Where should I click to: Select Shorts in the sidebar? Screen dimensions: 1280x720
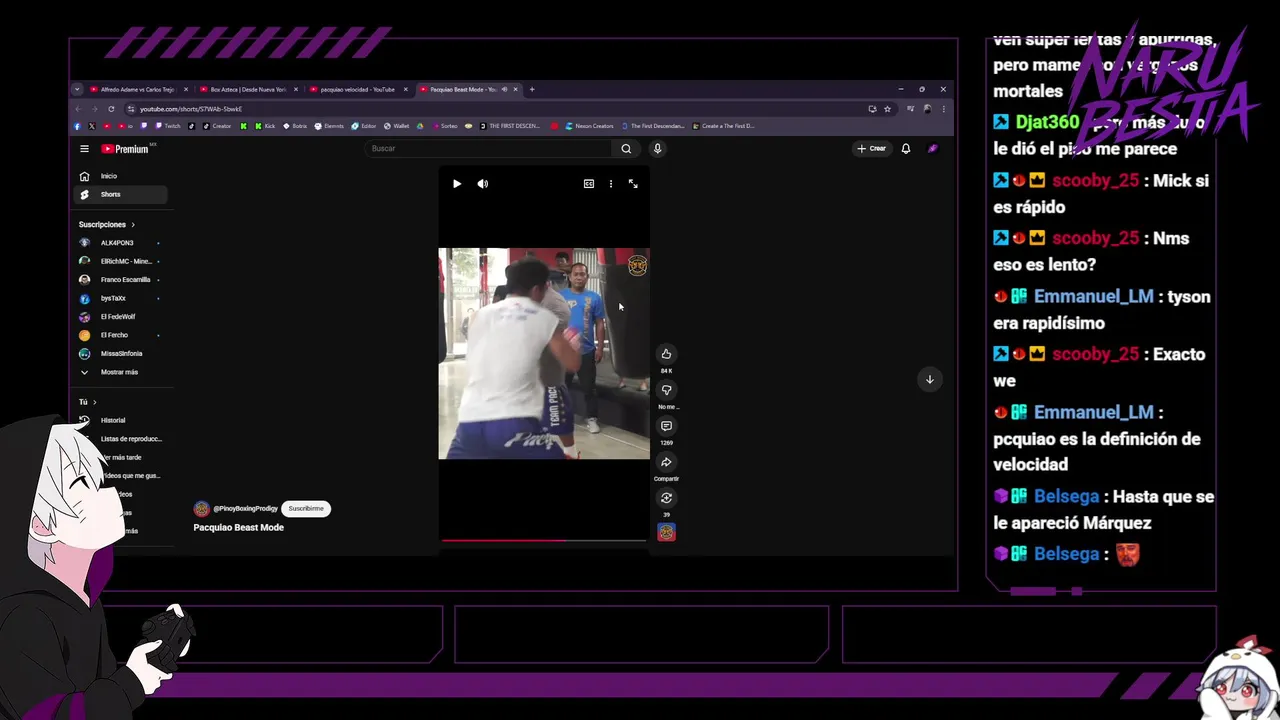tap(120, 194)
